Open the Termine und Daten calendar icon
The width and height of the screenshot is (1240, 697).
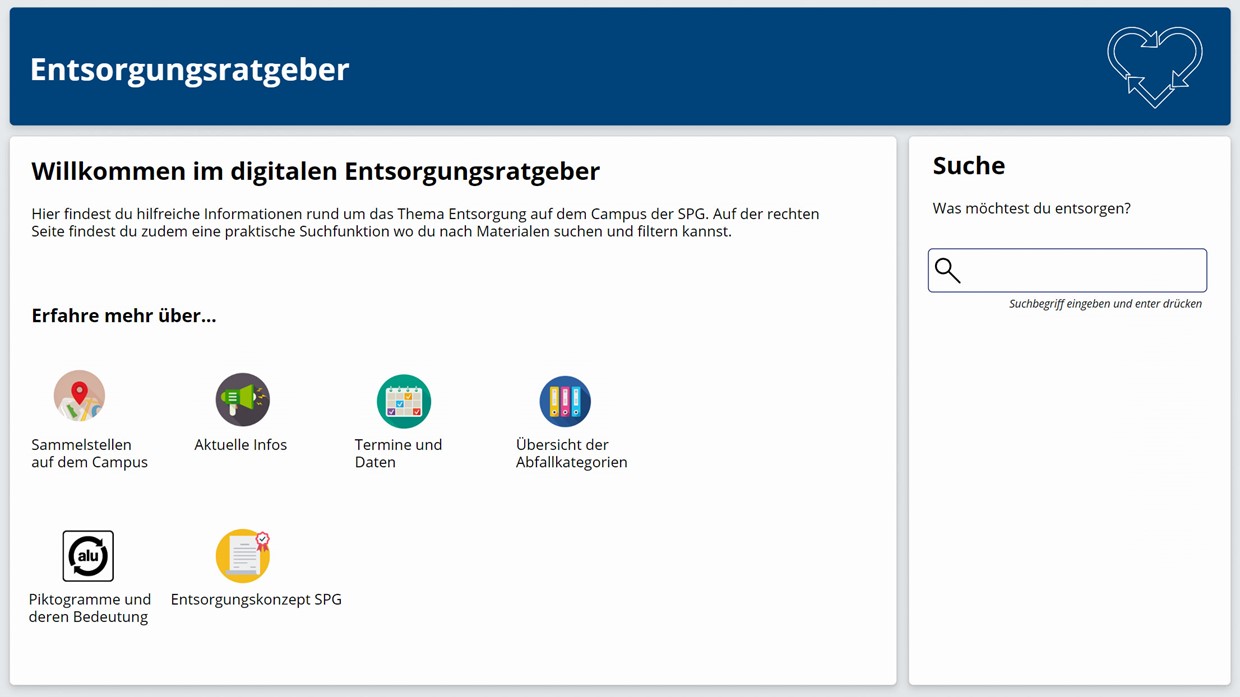[x=403, y=401]
